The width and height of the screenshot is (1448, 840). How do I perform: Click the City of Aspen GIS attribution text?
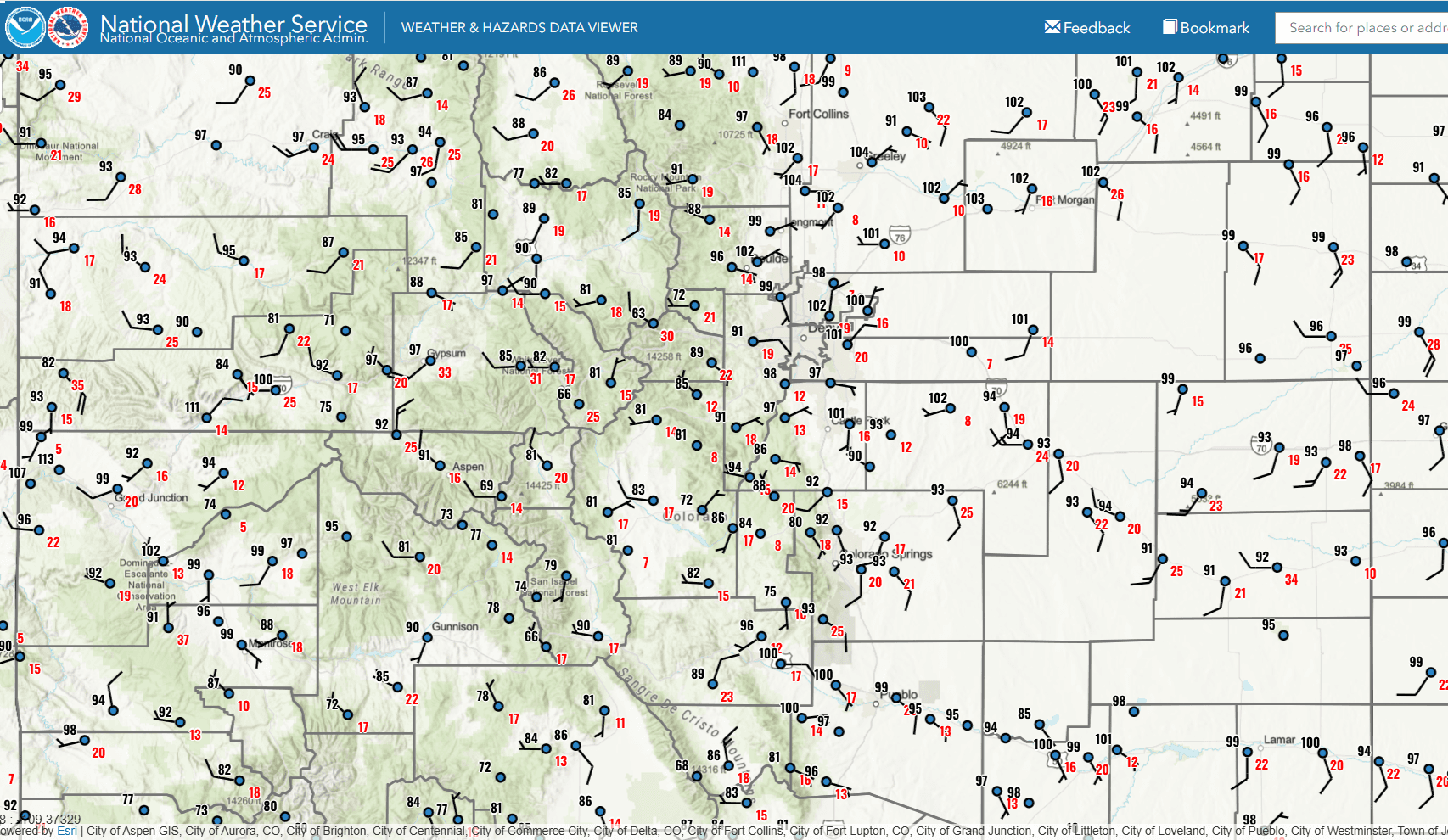(132, 832)
